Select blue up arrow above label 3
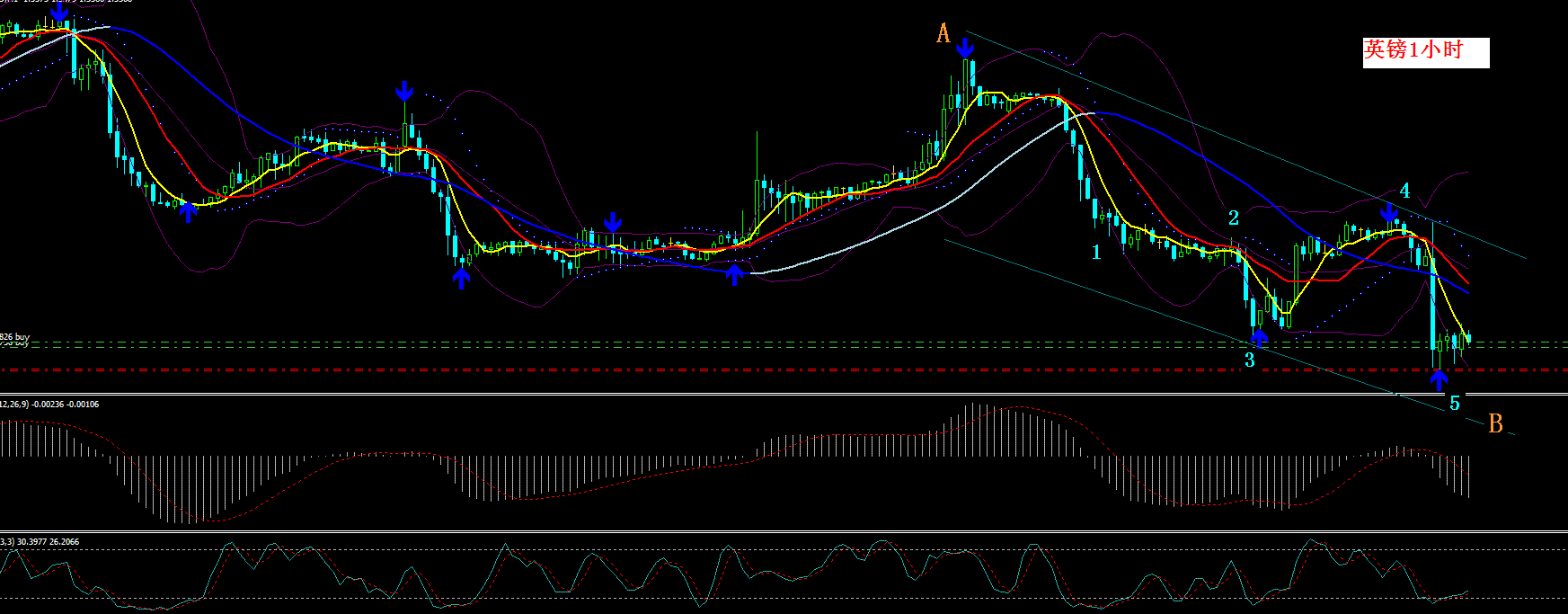Viewport: 1568px width, 614px height. tap(1259, 338)
